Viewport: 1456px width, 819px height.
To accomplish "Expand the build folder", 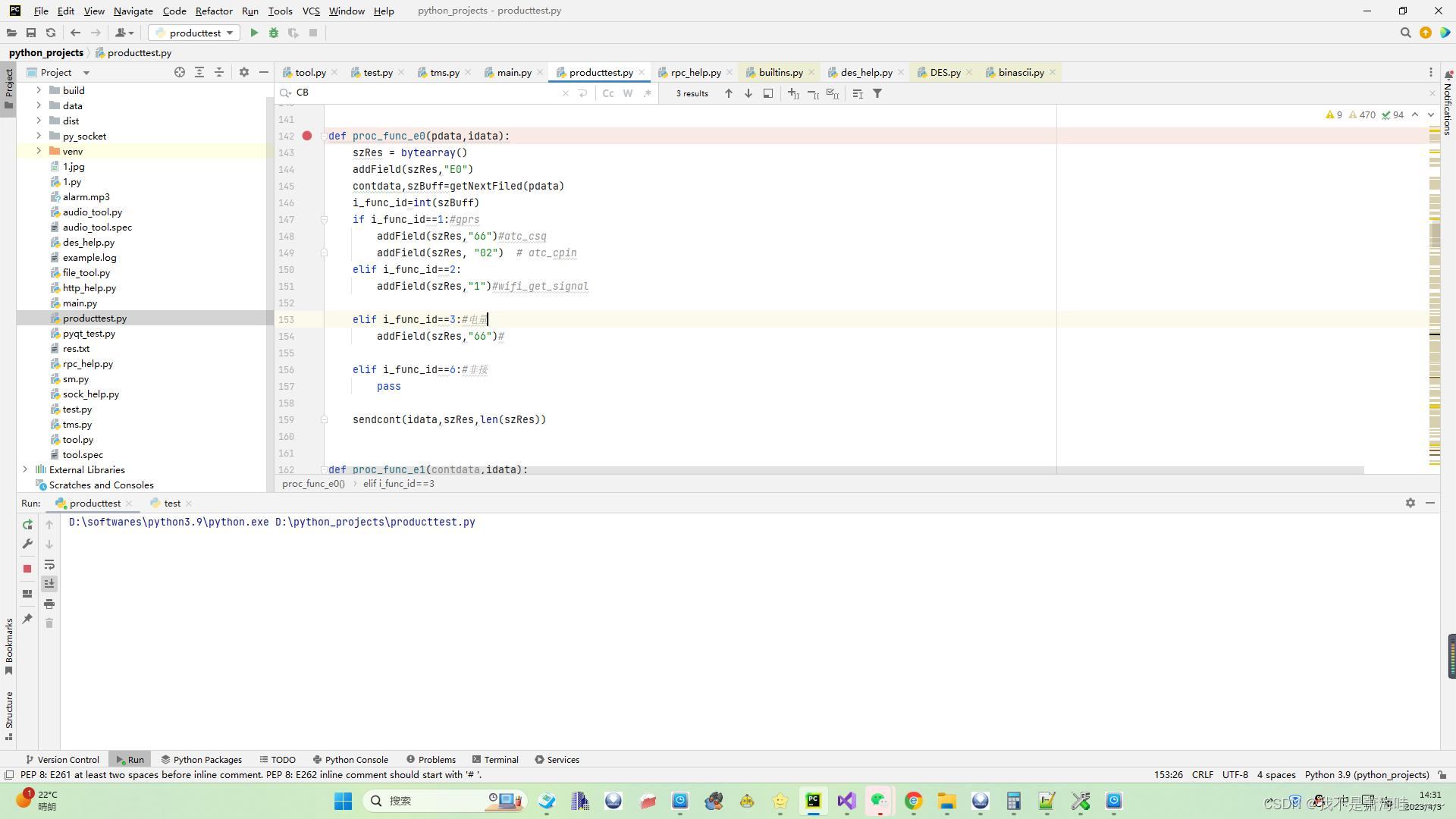I will pyautogui.click(x=39, y=90).
